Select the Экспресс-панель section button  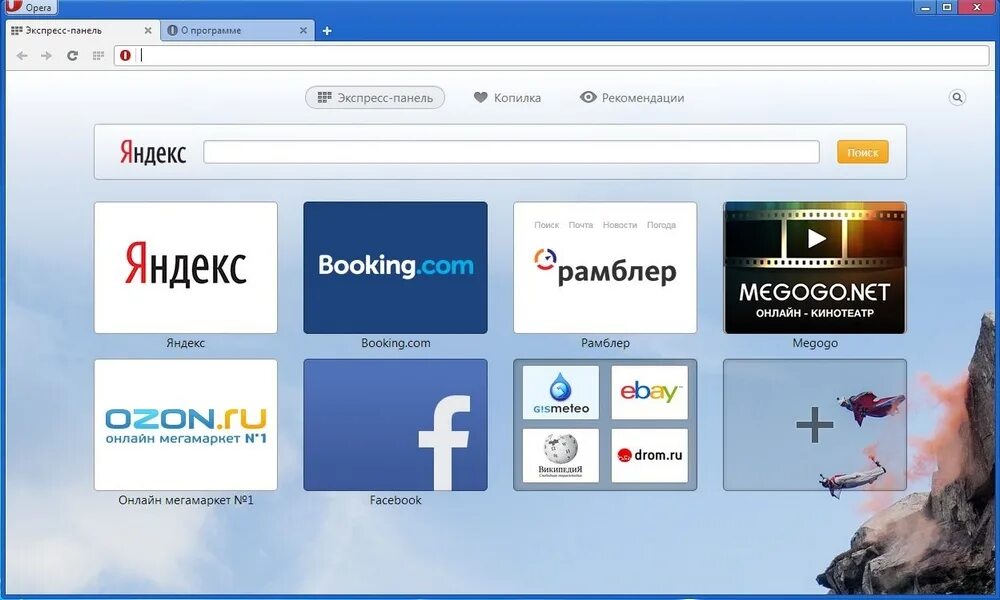point(375,98)
